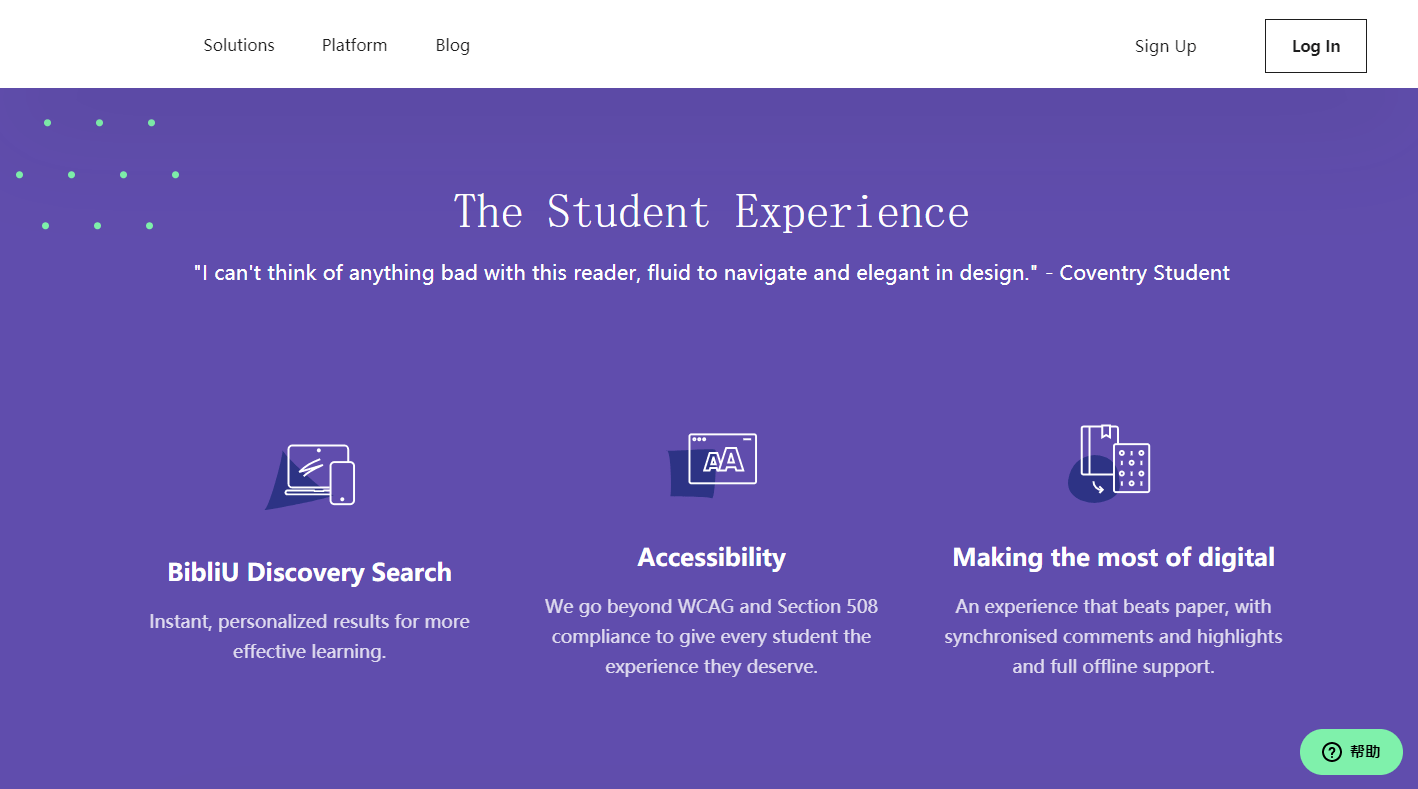Click the Accessibility AA font-size icon
Screen dimensions: 1418x789
click(x=712, y=465)
